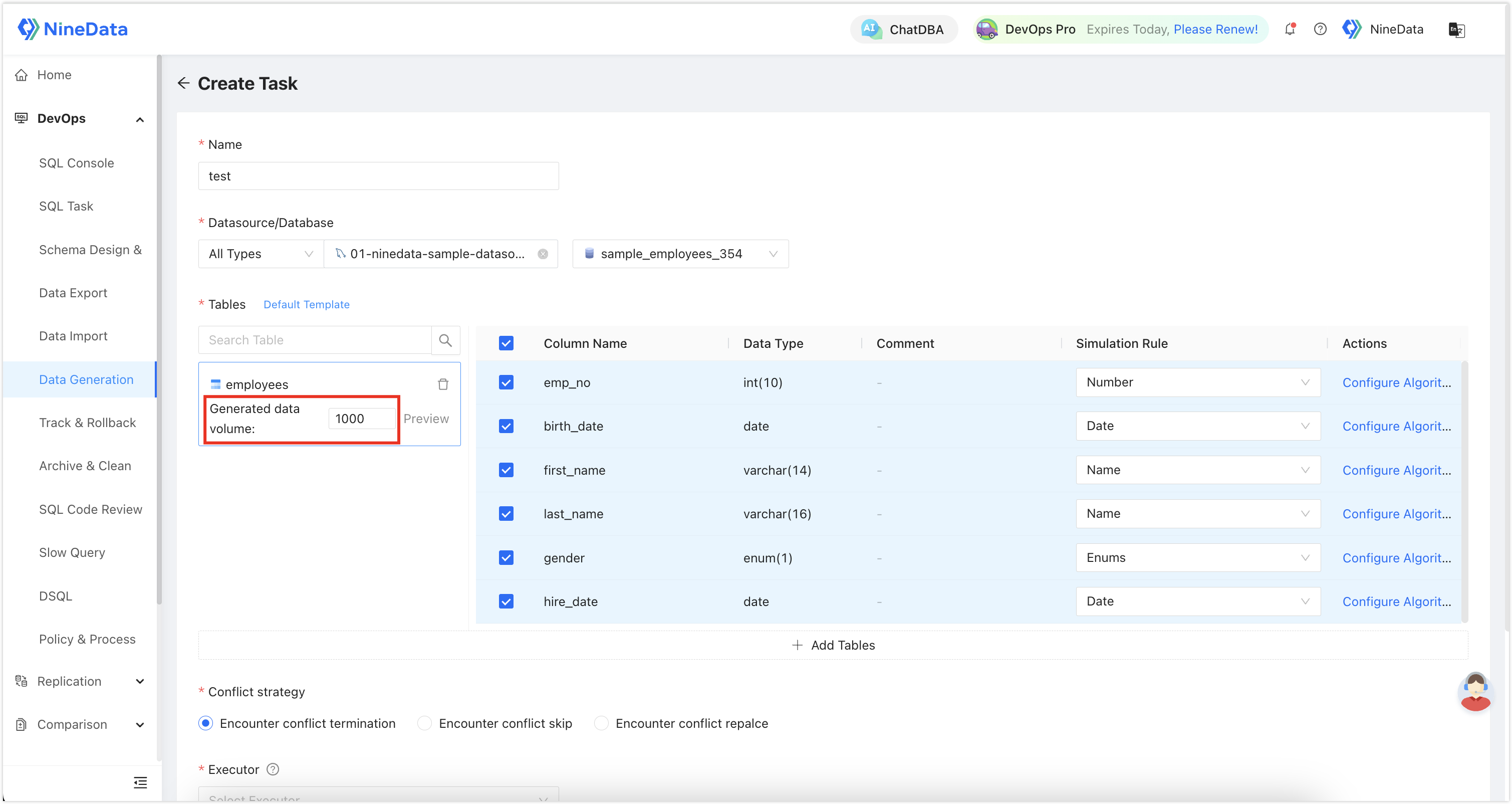The width and height of the screenshot is (1512, 804).
Task: Open the Name simulation rule dropdown for first_name
Action: click(x=1198, y=470)
